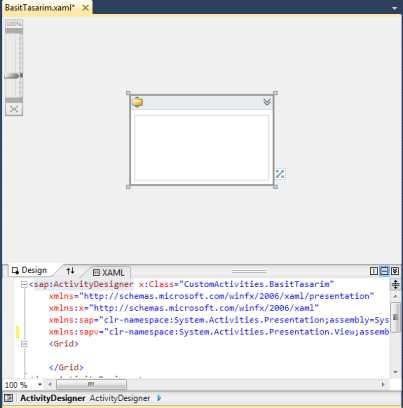Click the zoom slider thumb in designer
This screenshot has height=408, width=403.
tap(13, 76)
